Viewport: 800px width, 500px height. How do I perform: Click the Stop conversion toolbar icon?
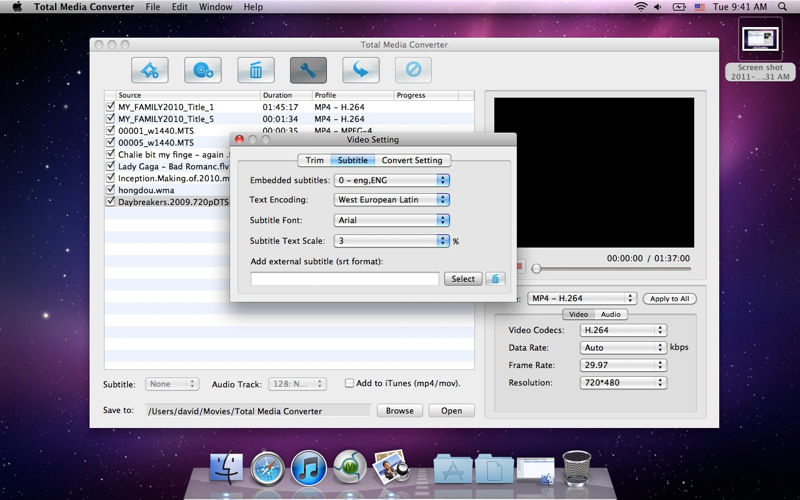[x=413, y=70]
